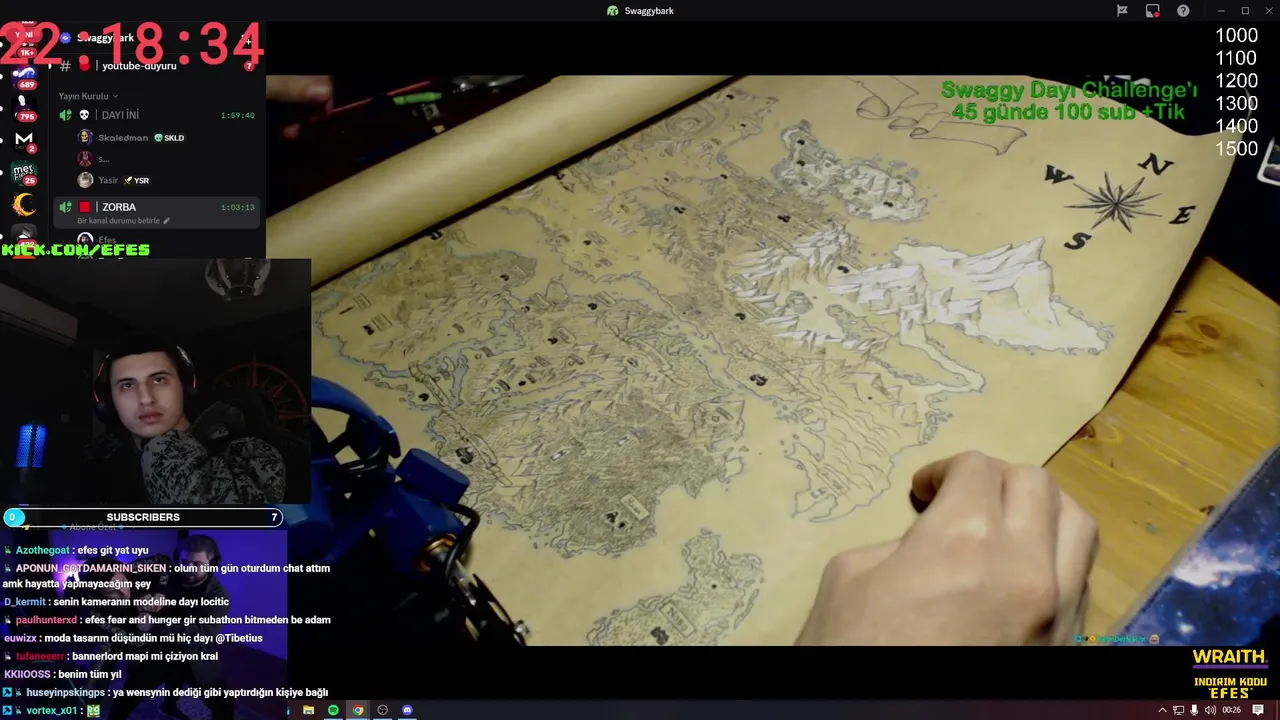Open OBS Studio from the taskbar
The image size is (1280, 720).
[383, 710]
